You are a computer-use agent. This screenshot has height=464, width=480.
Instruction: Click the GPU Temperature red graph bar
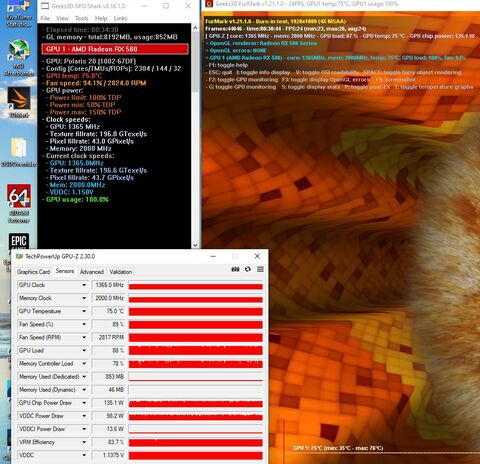pyautogui.click(x=196, y=312)
